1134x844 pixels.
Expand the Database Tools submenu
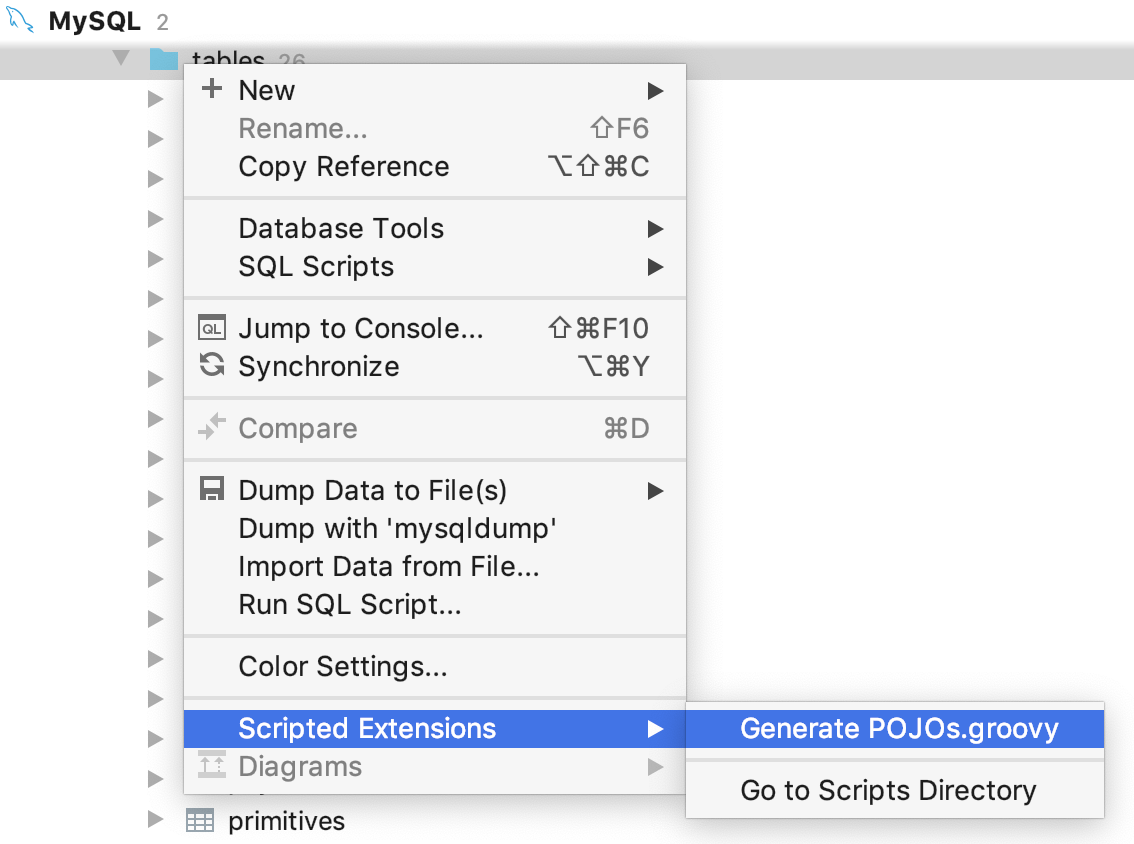click(655, 228)
